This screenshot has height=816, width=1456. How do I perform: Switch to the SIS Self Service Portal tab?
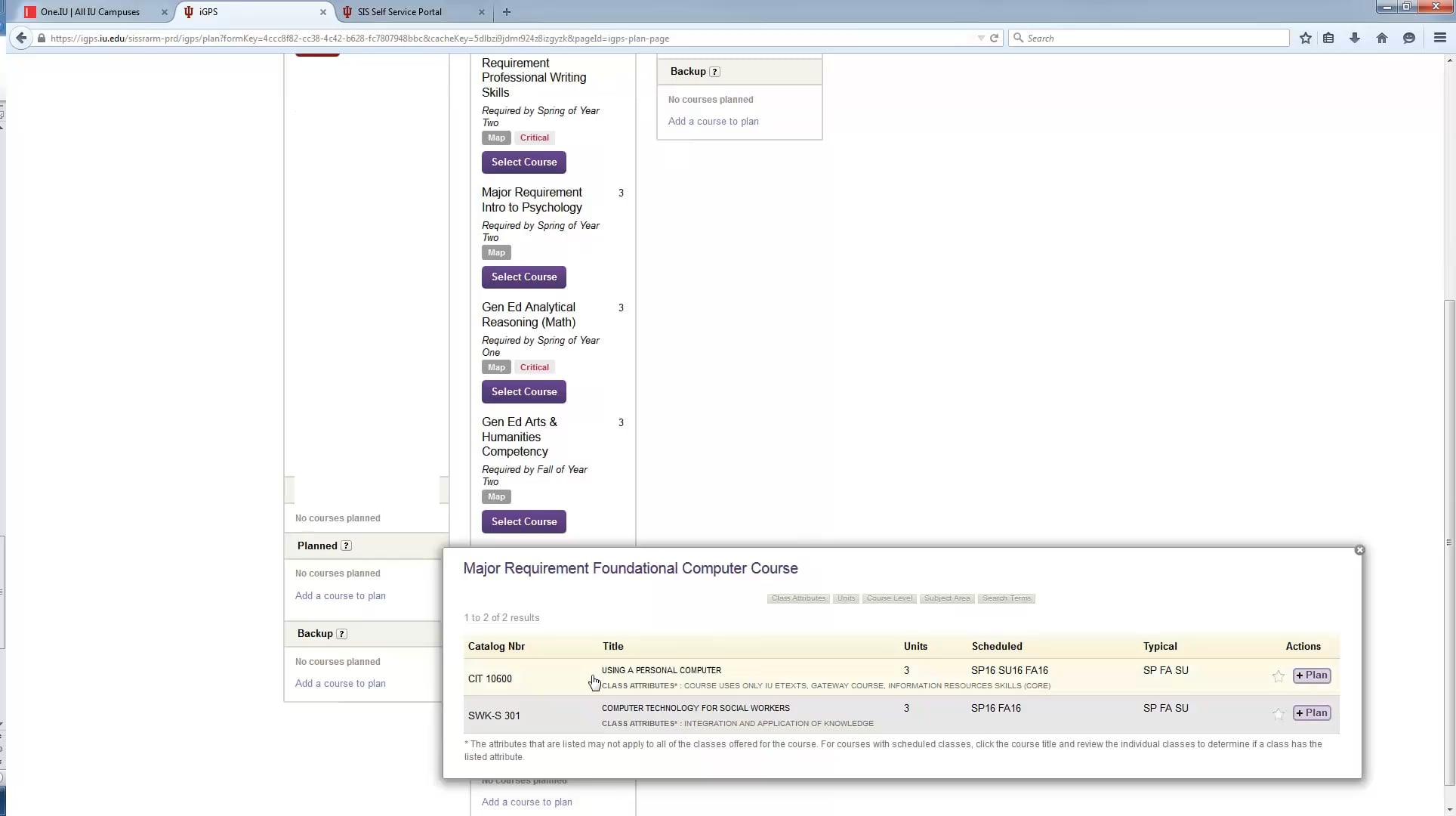click(399, 12)
